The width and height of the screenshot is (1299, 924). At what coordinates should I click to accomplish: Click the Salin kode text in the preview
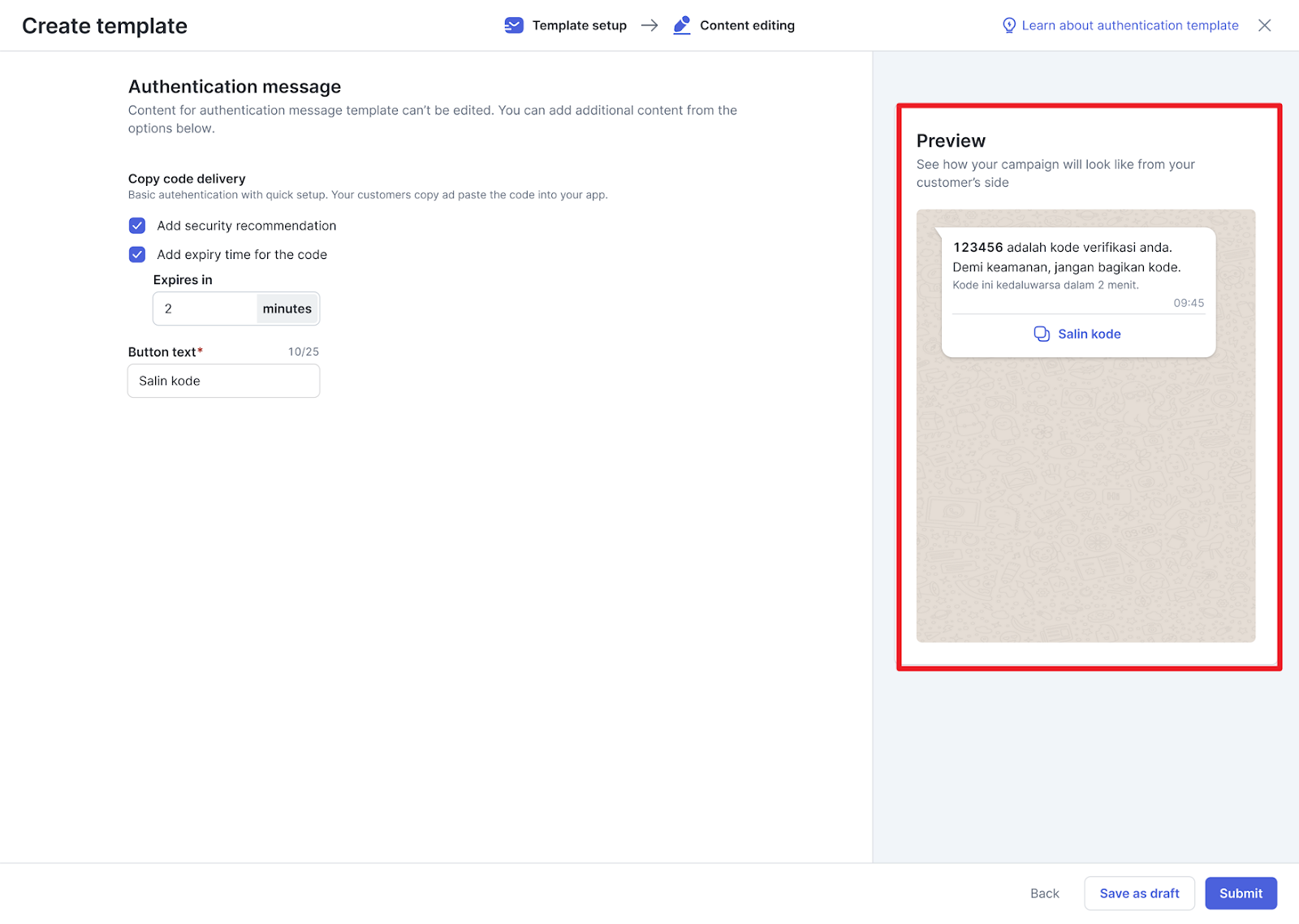tap(1089, 334)
